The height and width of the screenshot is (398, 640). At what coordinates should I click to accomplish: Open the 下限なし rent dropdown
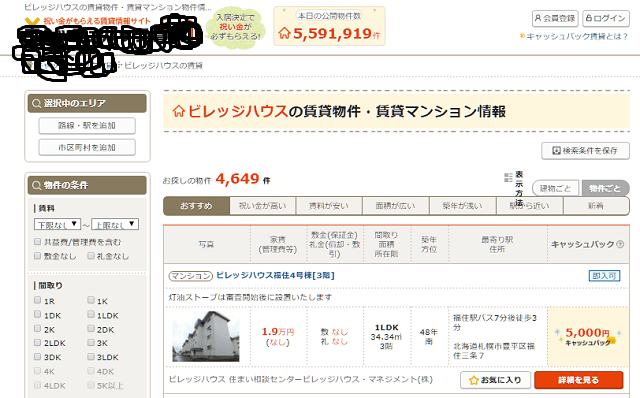pos(57,225)
